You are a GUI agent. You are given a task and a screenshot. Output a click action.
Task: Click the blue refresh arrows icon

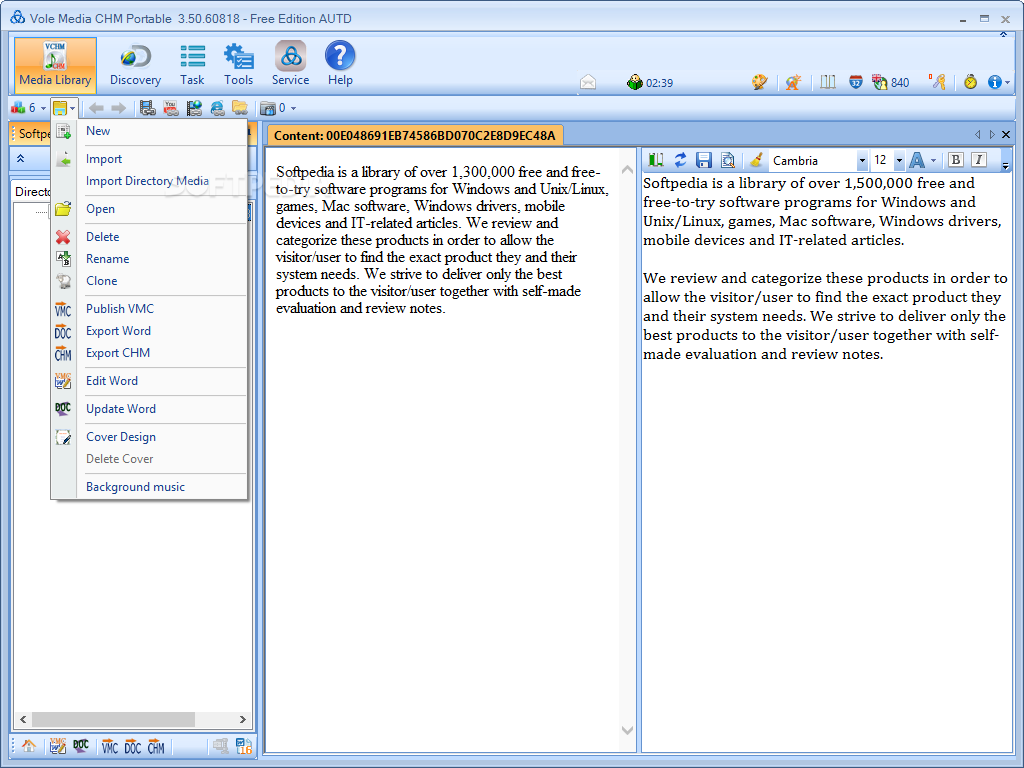pyautogui.click(x=680, y=160)
